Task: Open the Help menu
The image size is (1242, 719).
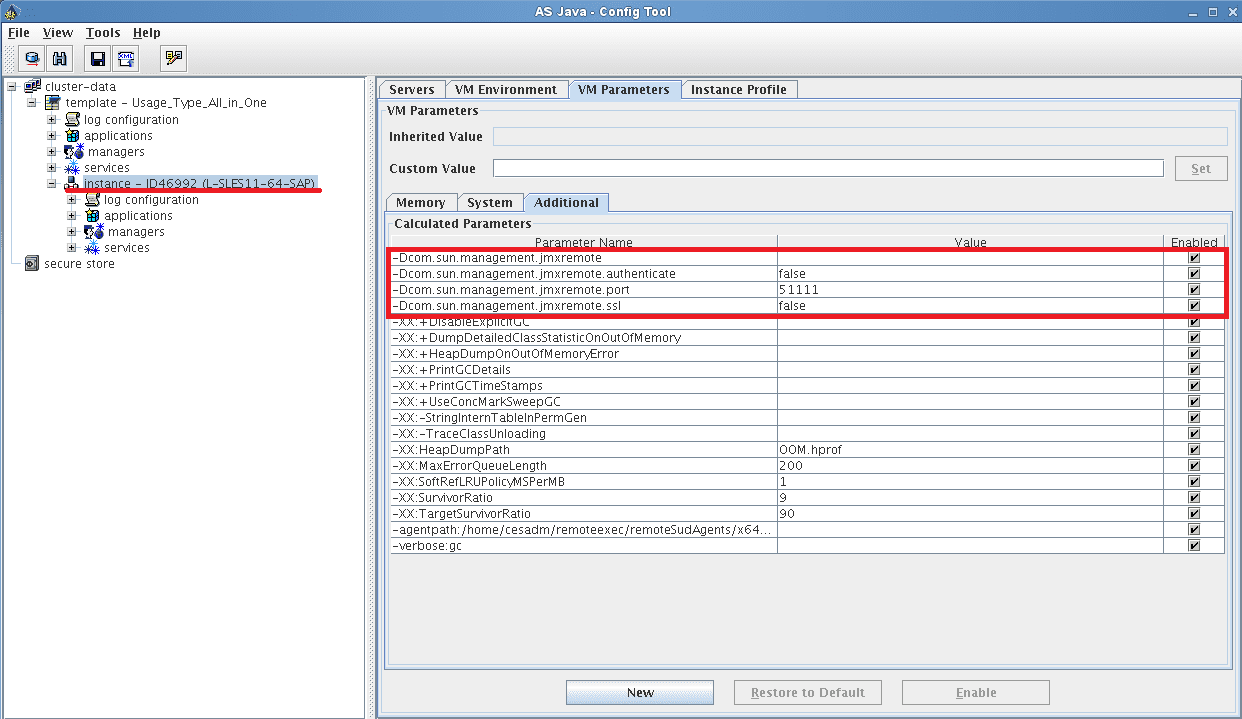Action: click(147, 33)
